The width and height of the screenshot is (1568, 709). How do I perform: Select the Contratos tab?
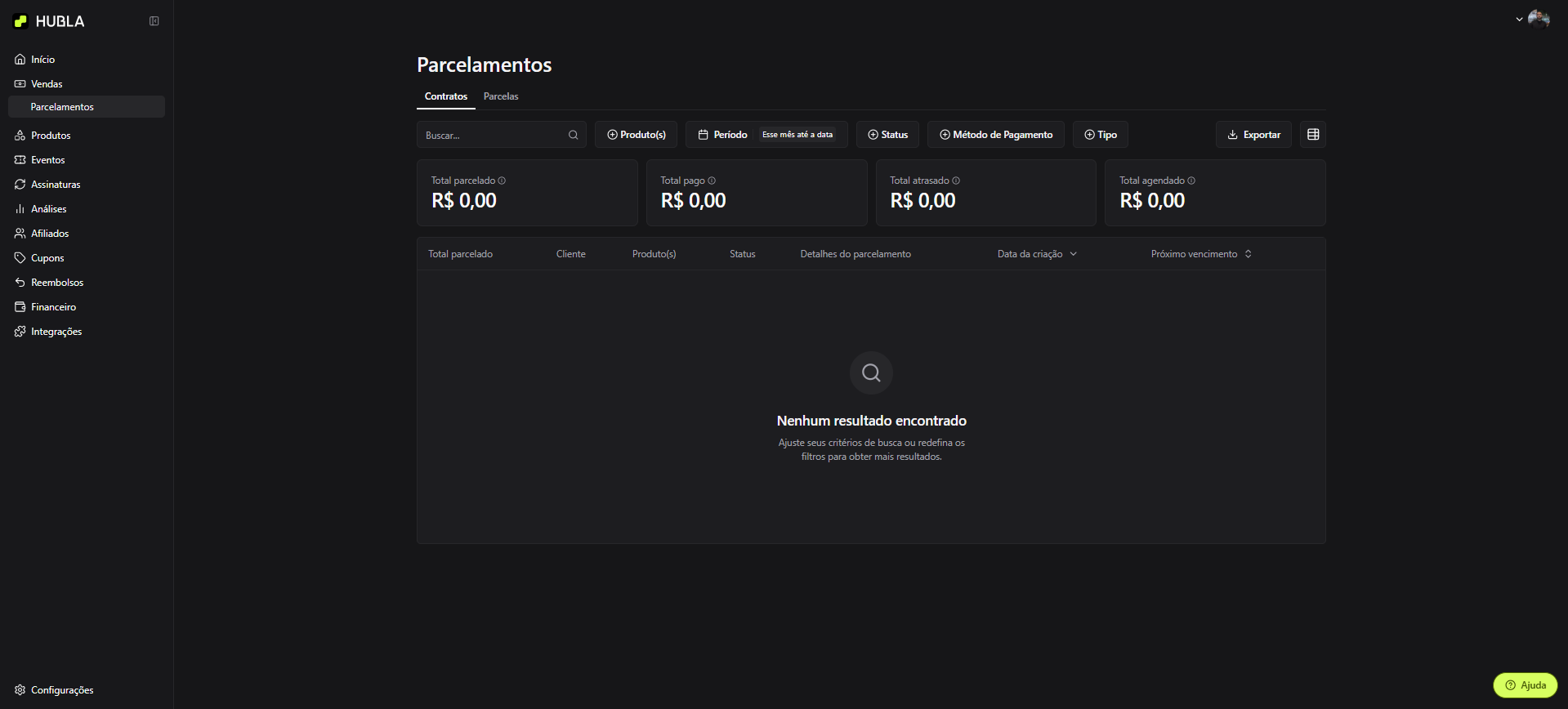click(445, 96)
